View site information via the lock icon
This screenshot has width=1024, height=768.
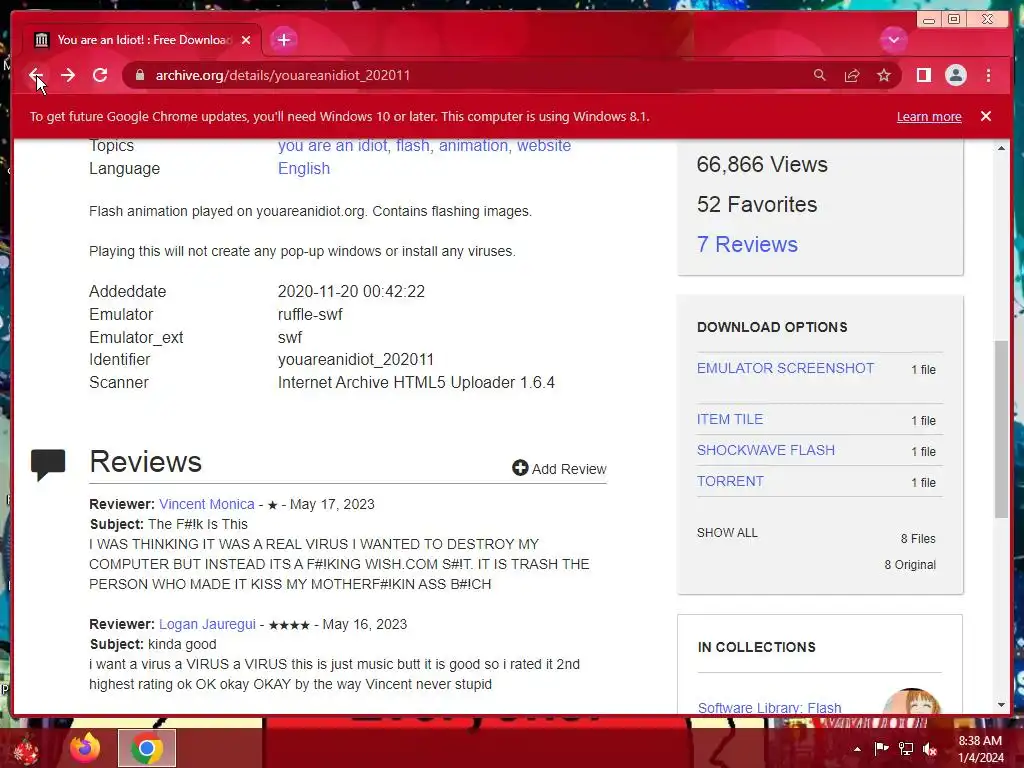coord(139,75)
